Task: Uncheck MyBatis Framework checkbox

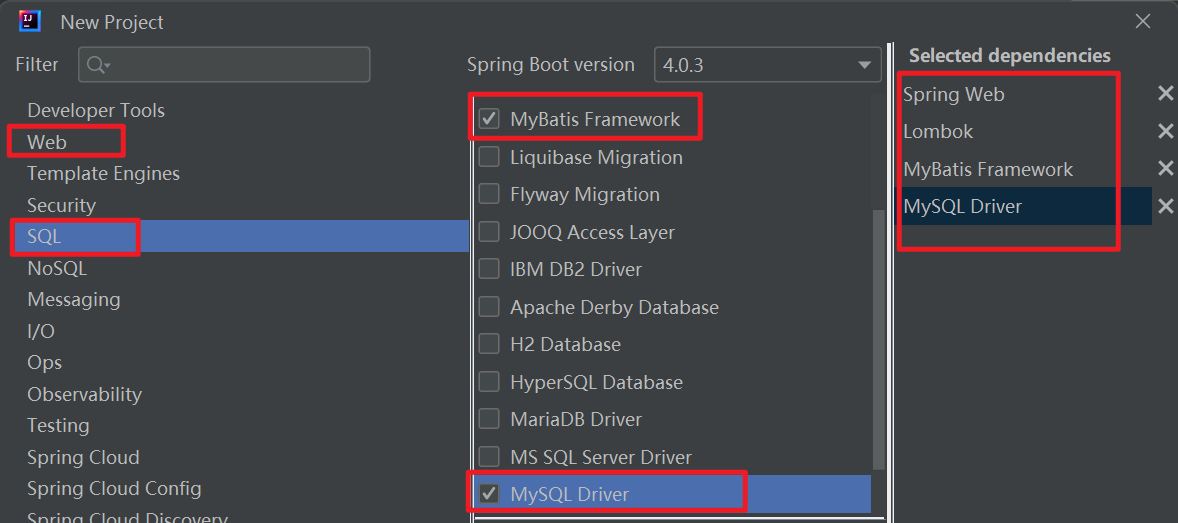Action: click(x=489, y=119)
